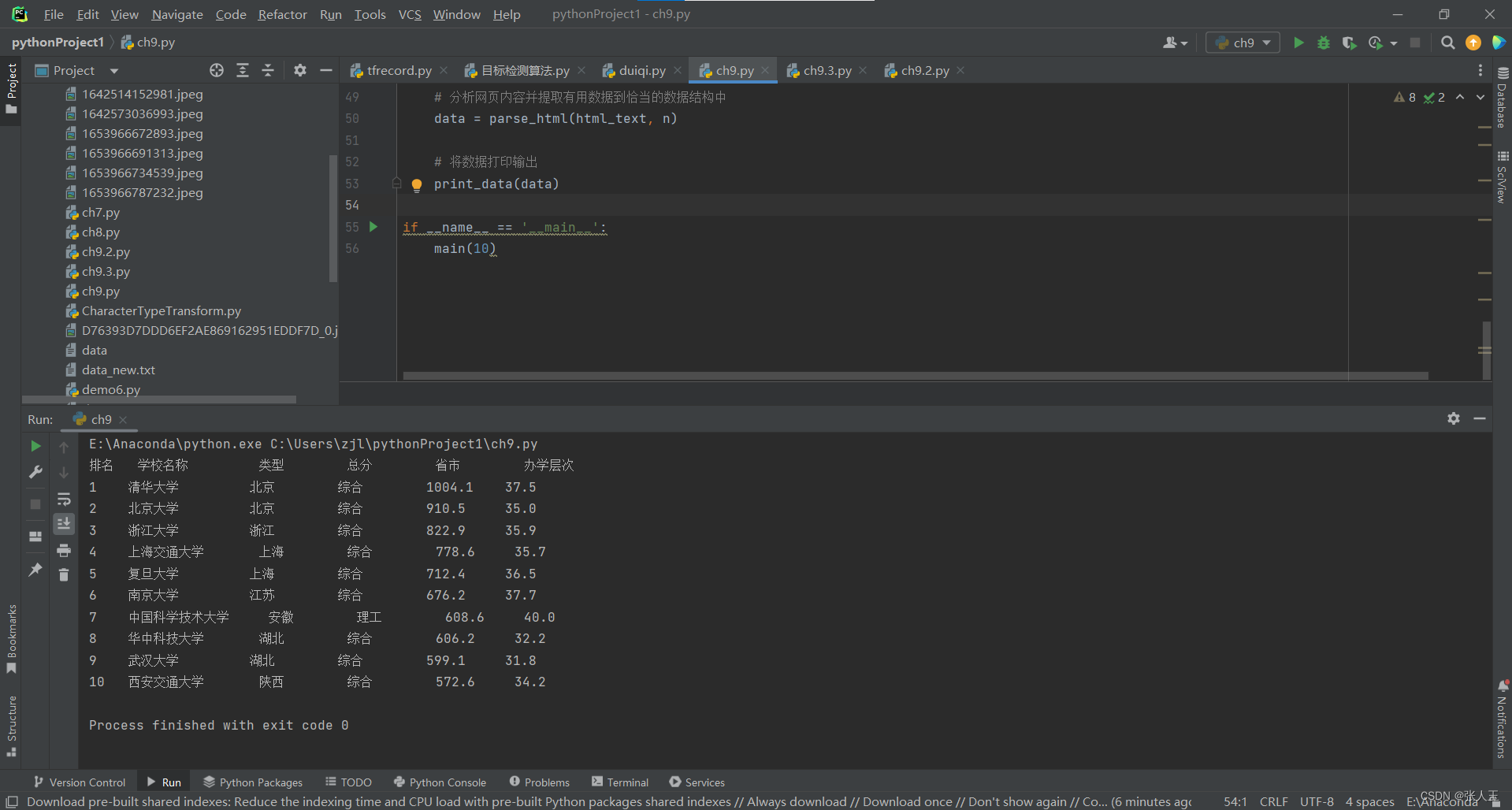Run ch9 with the green toolbar play button
Image resolution: width=1512 pixels, height=810 pixels.
coord(1298,43)
